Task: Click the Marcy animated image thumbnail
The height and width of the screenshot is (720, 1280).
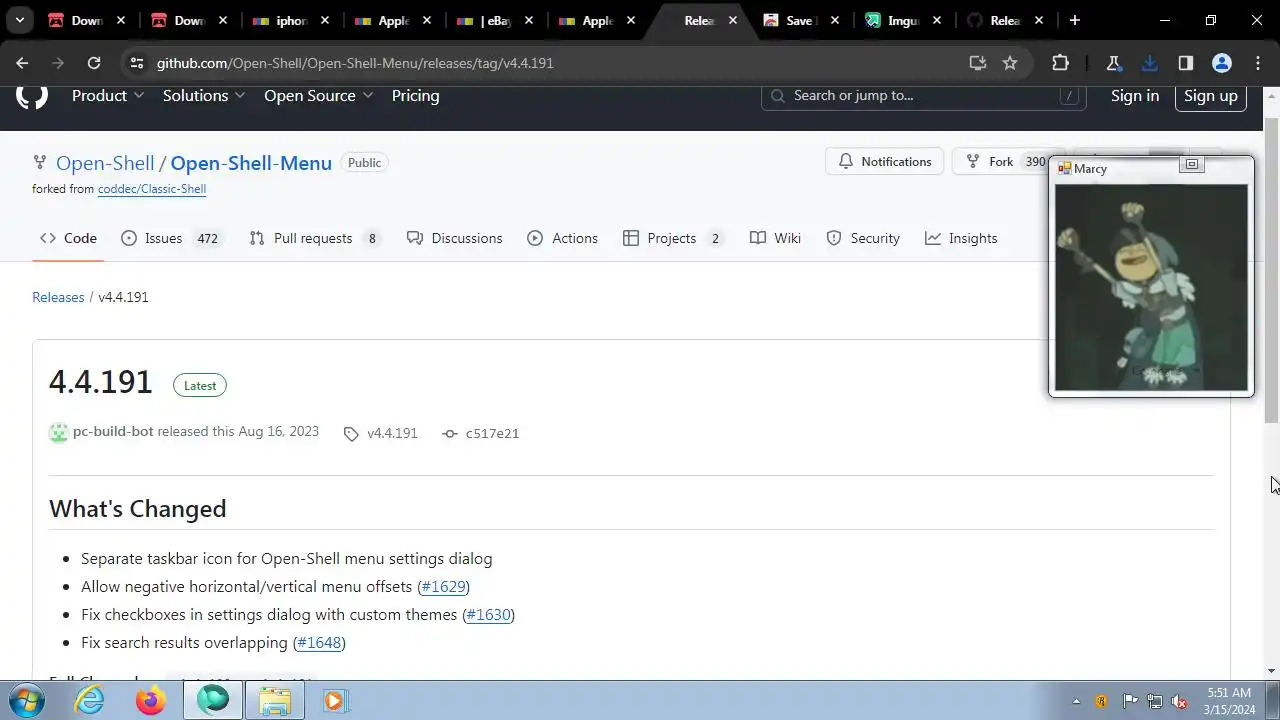Action: point(1151,287)
